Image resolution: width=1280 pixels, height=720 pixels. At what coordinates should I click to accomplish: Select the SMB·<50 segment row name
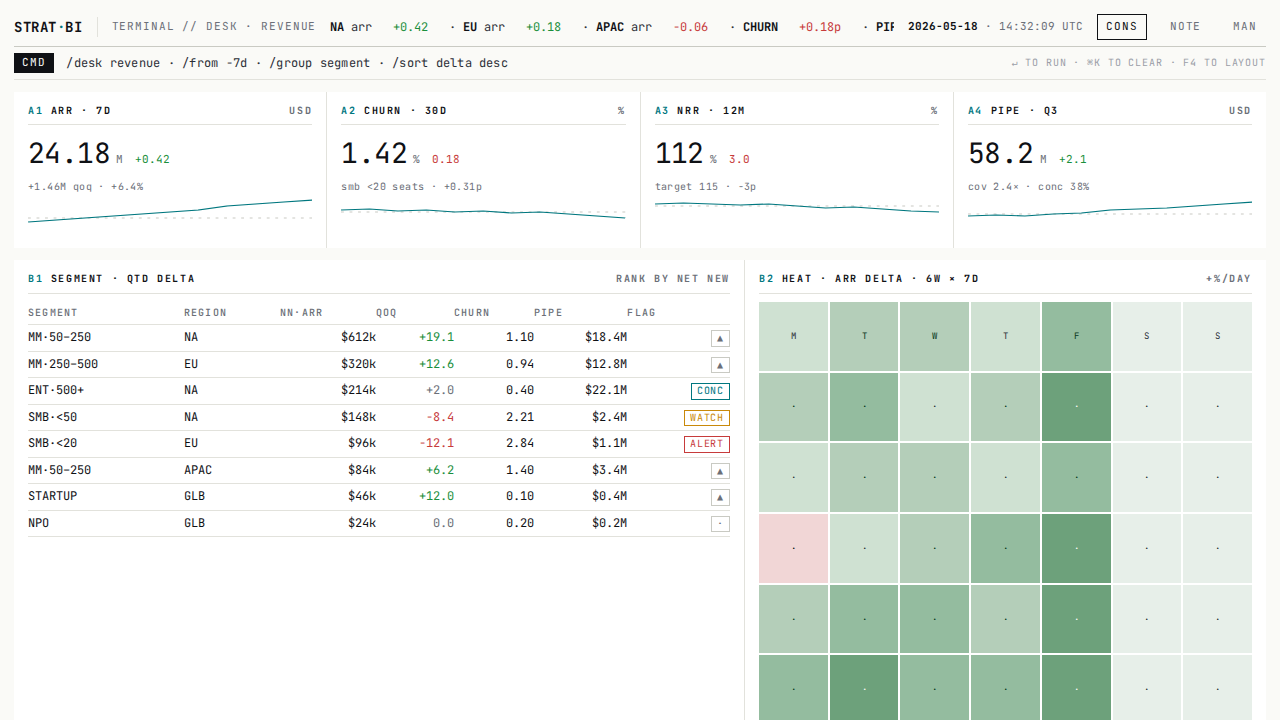click(52, 417)
